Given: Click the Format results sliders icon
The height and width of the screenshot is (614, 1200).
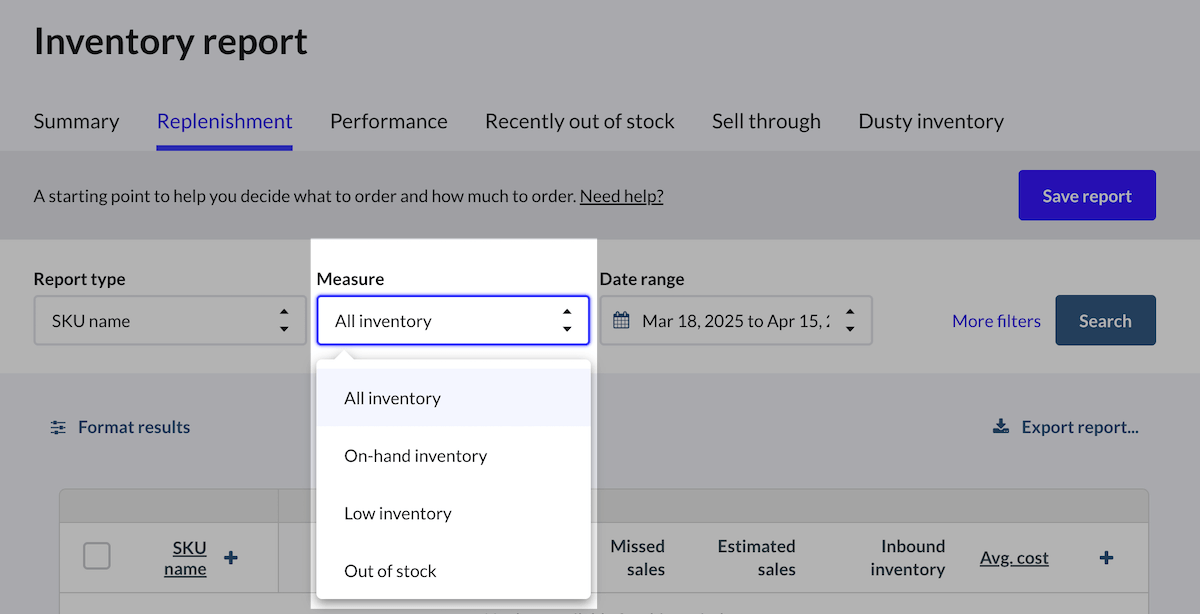Looking at the screenshot, I should [x=59, y=428].
